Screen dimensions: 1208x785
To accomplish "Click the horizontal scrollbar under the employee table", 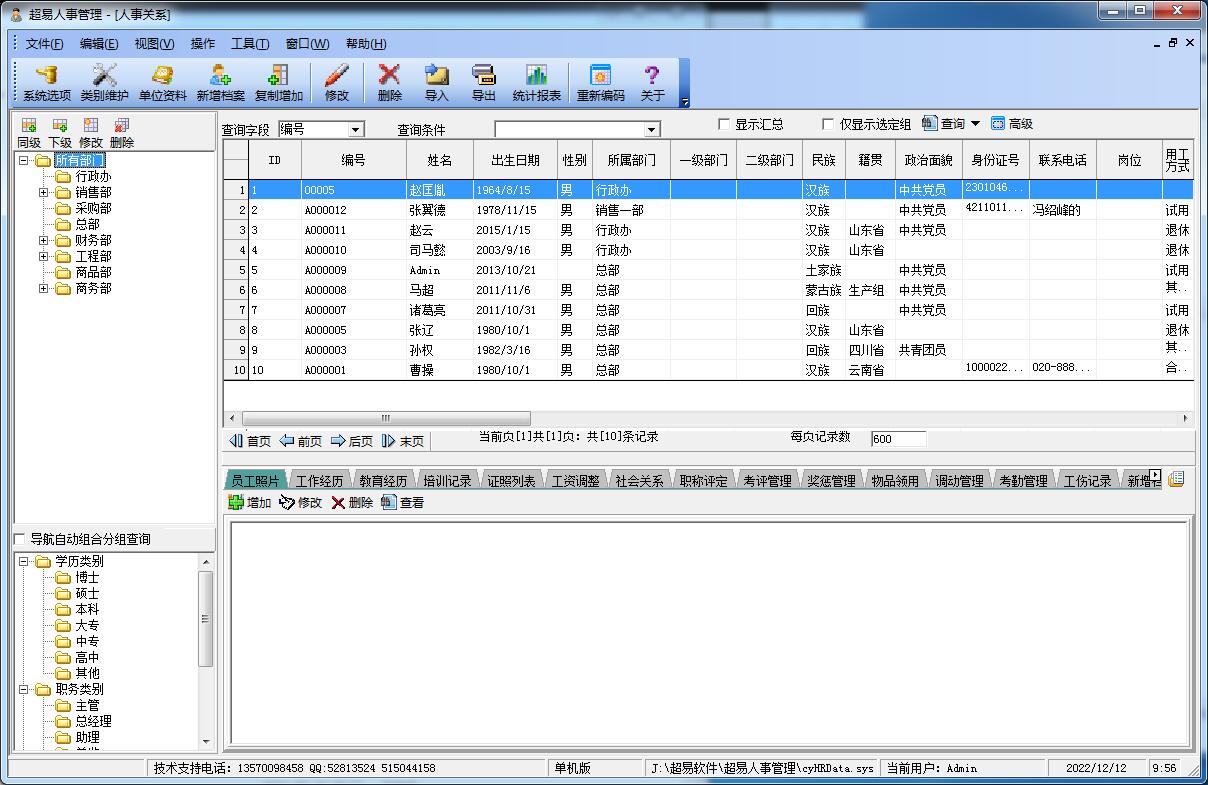I will click(x=708, y=418).
